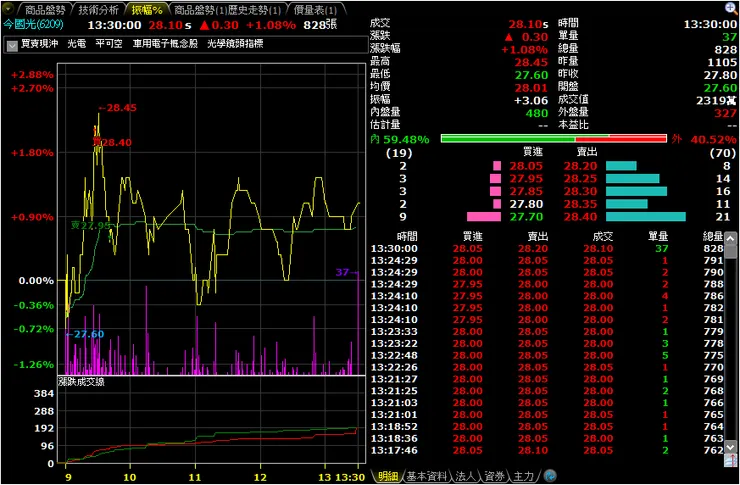Select the trade row at 13:17:46
740x485 pixels.
547,451
